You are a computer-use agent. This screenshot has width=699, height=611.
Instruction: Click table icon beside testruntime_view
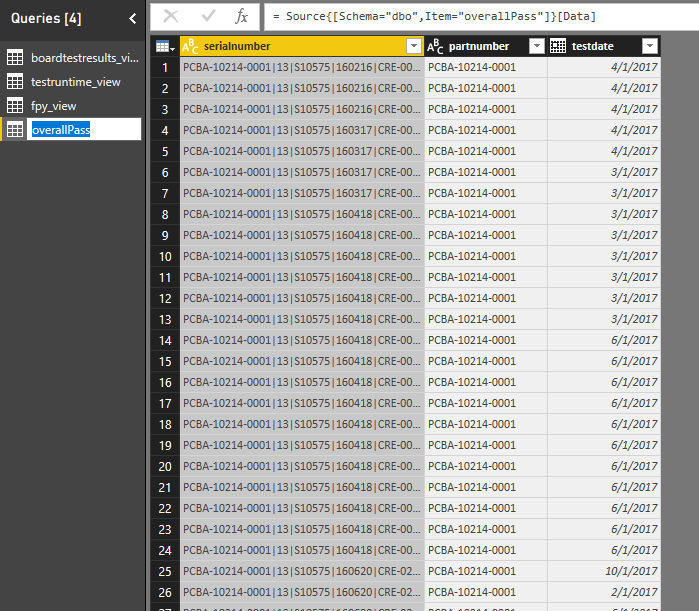(x=15, y=82)
